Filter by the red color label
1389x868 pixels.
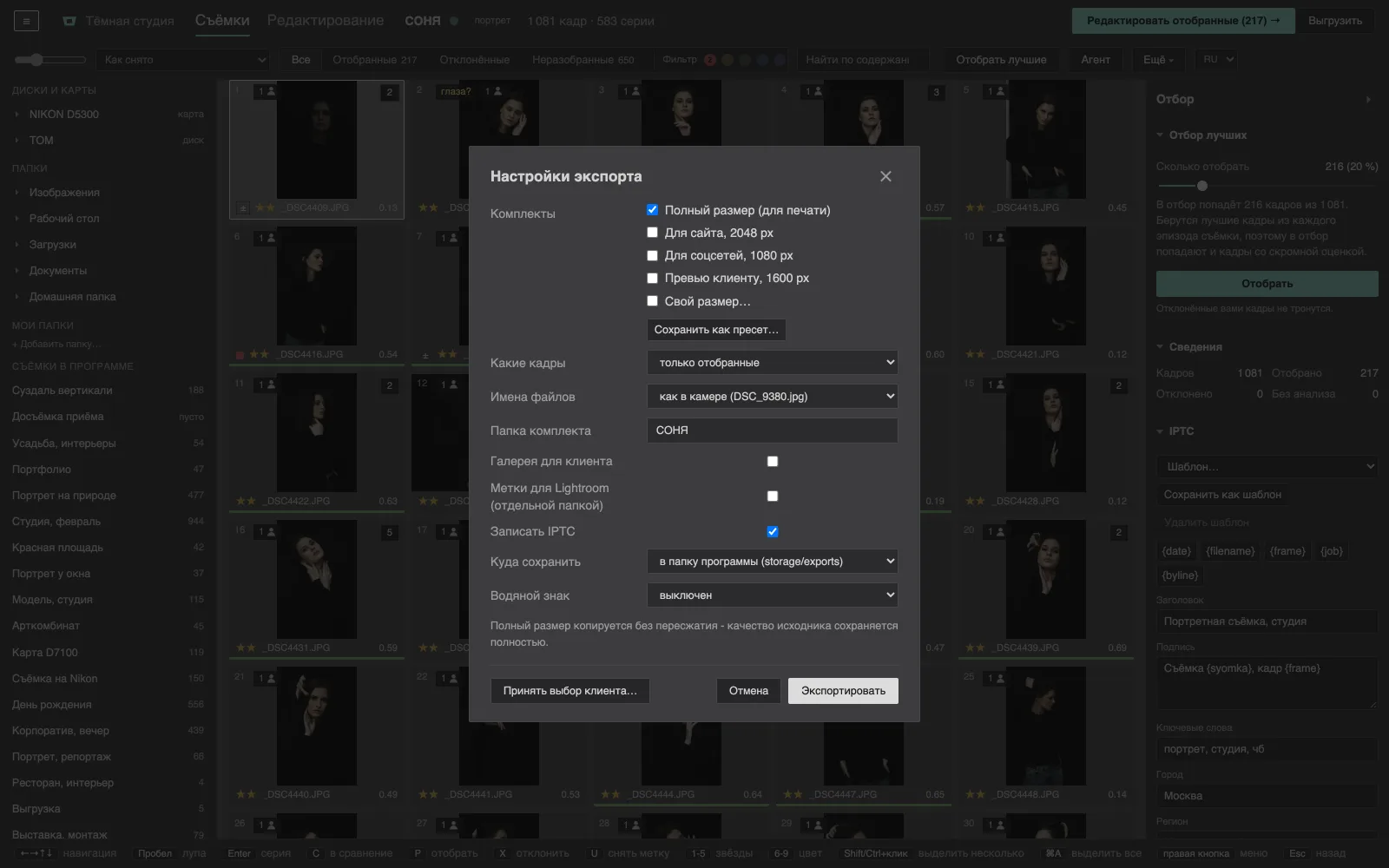(710, 60)
